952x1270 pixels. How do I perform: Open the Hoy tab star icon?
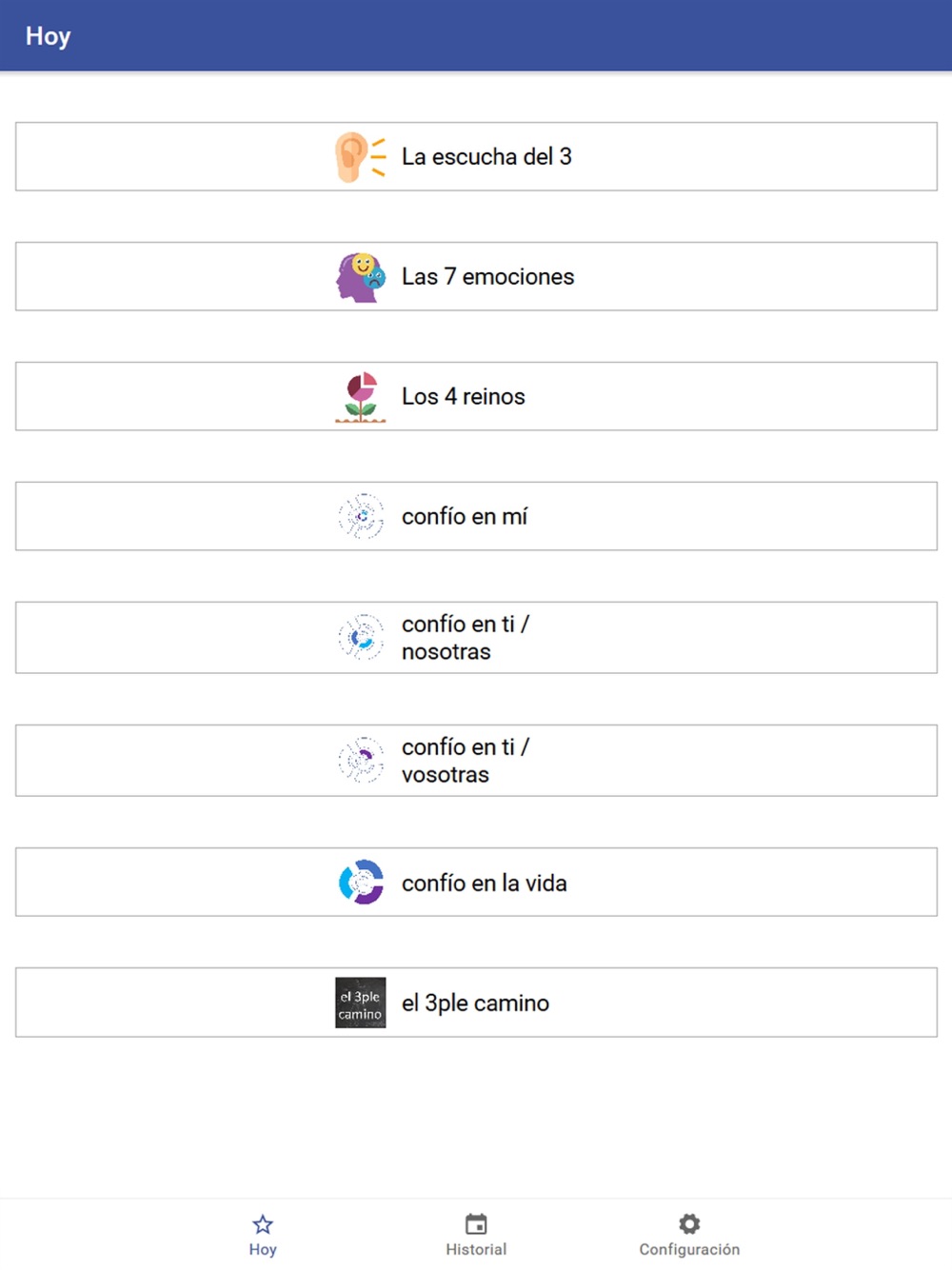click(263, 1224)
